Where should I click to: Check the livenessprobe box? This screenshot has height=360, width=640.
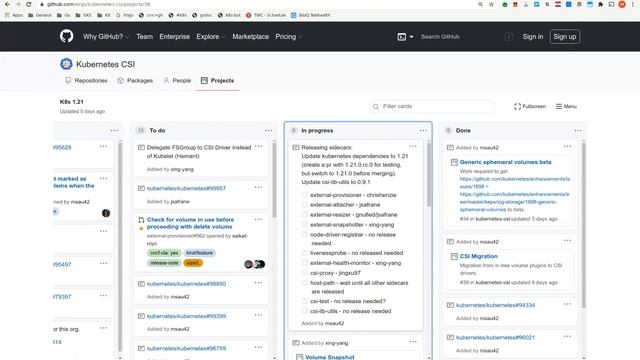(305, 253)
